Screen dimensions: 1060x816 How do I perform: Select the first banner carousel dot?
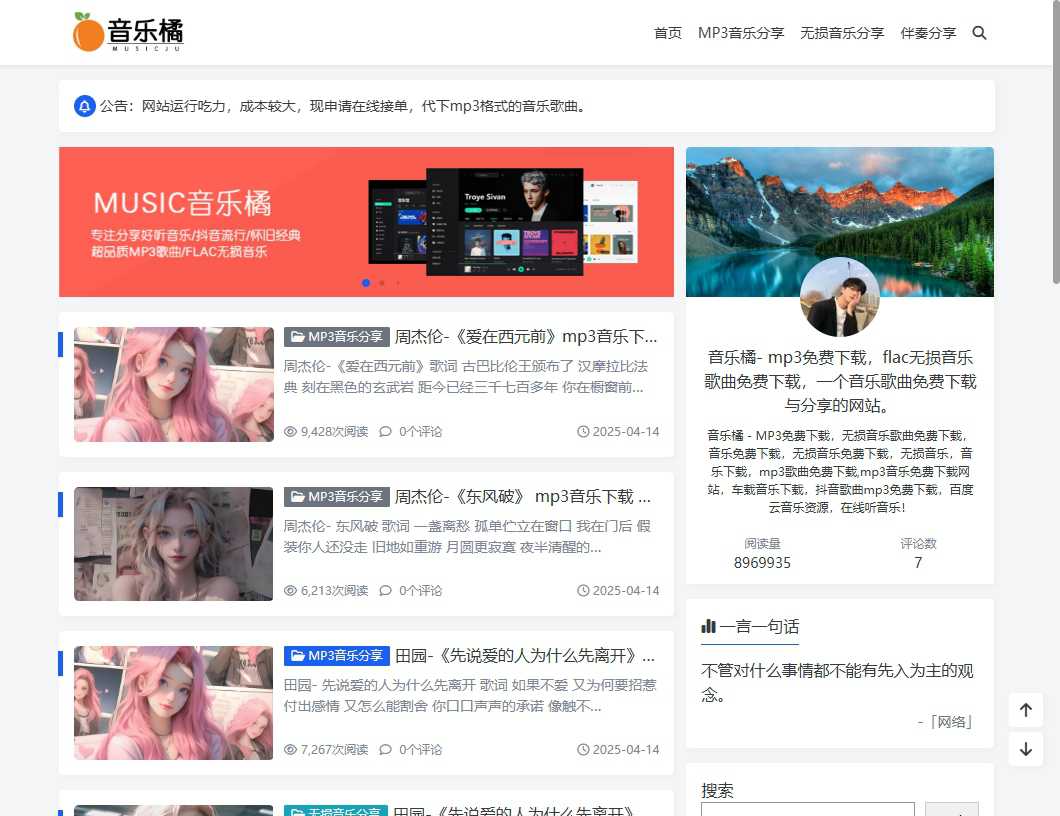(x=366, y=283)
